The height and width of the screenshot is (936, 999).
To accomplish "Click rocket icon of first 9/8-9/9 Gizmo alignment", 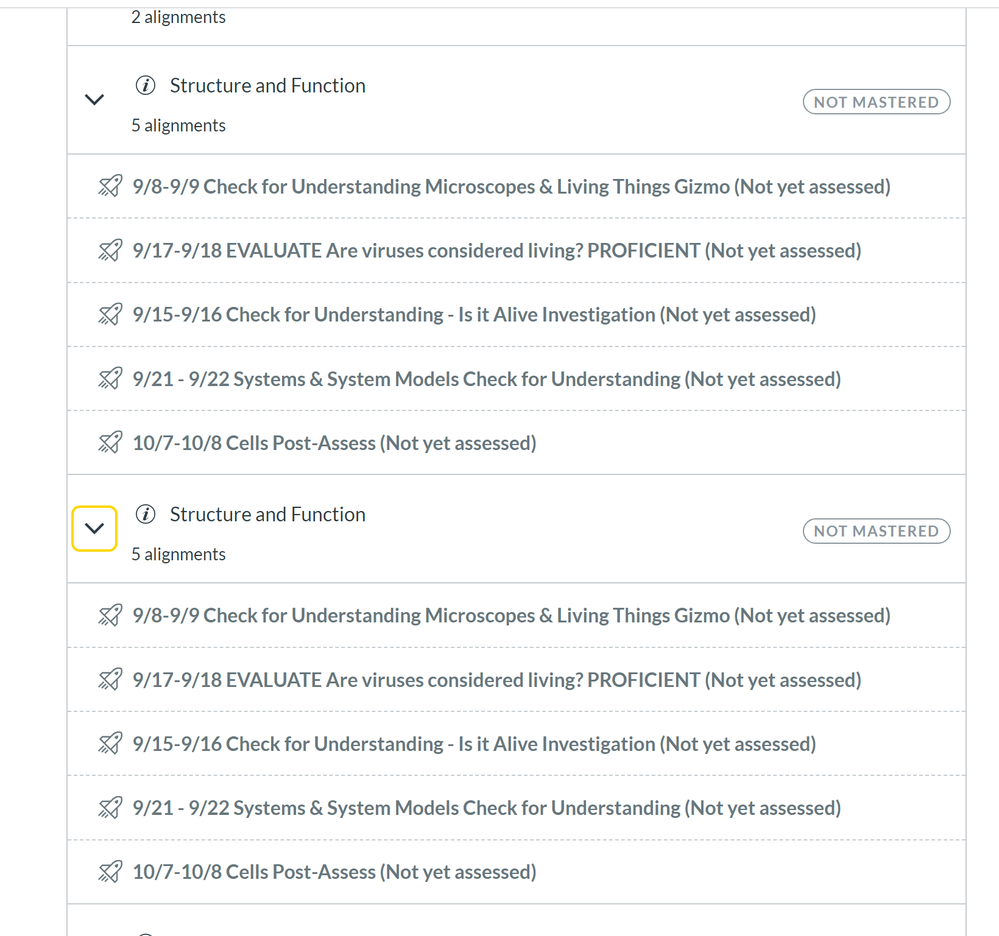I will coord(110,186).
